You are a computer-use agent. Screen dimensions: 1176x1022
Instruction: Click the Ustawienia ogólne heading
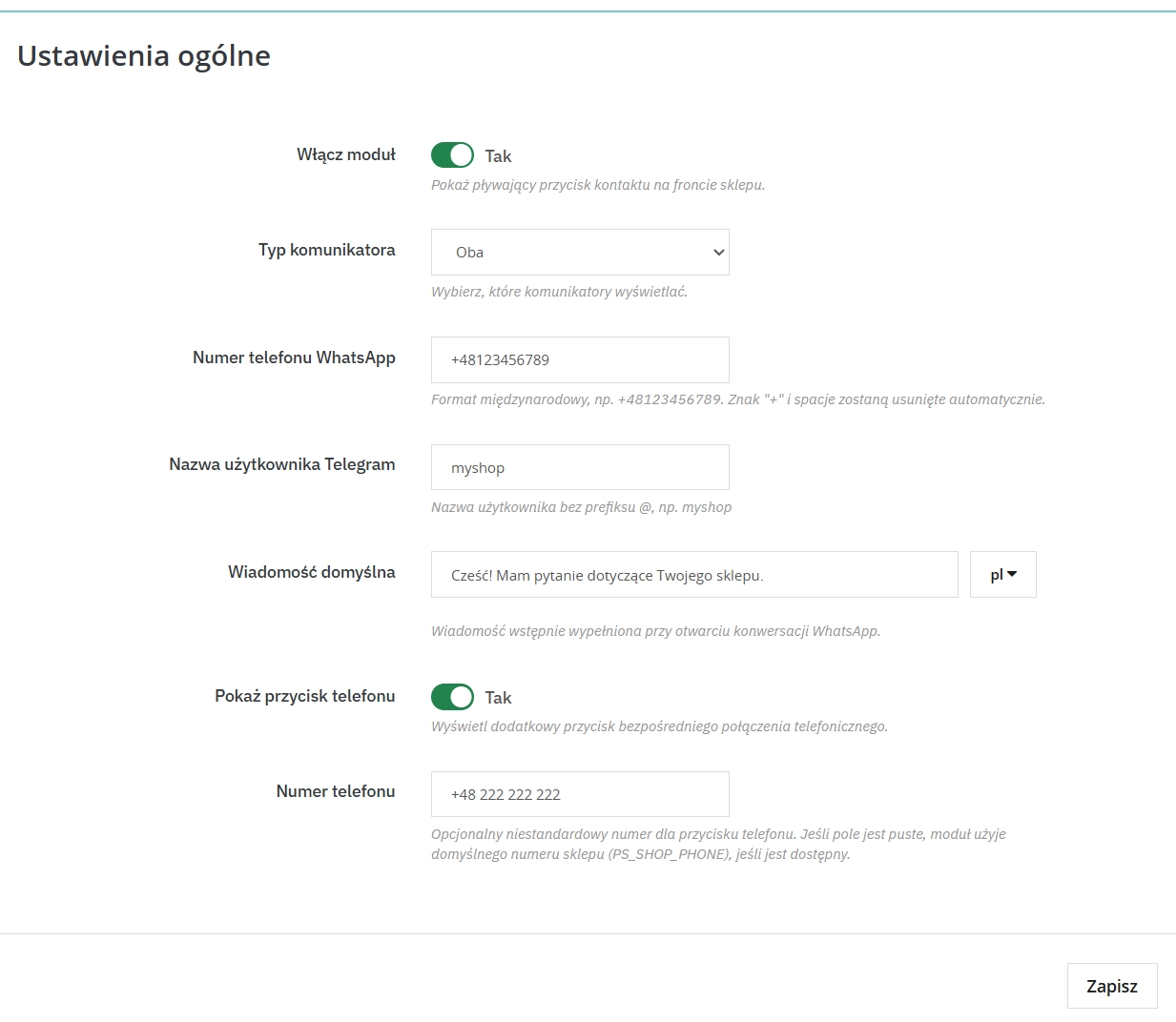click(x=144, y=56)
